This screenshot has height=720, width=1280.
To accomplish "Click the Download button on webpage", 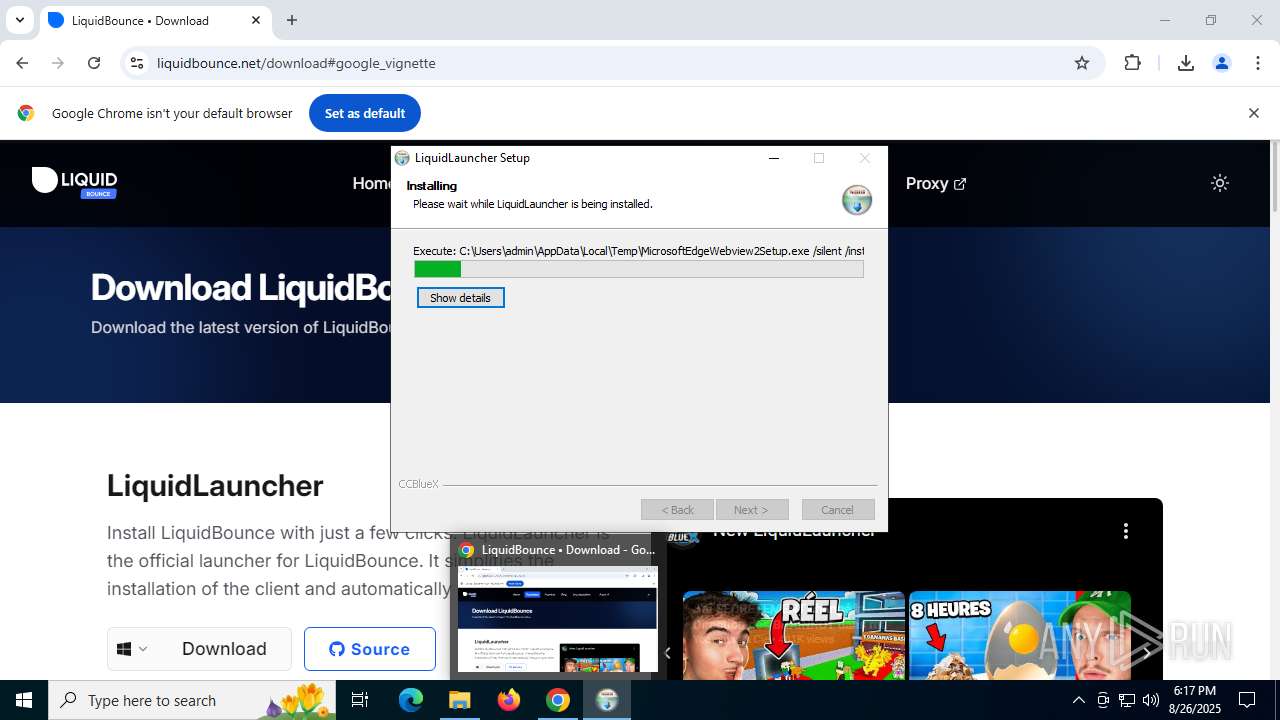I will 224,649.
